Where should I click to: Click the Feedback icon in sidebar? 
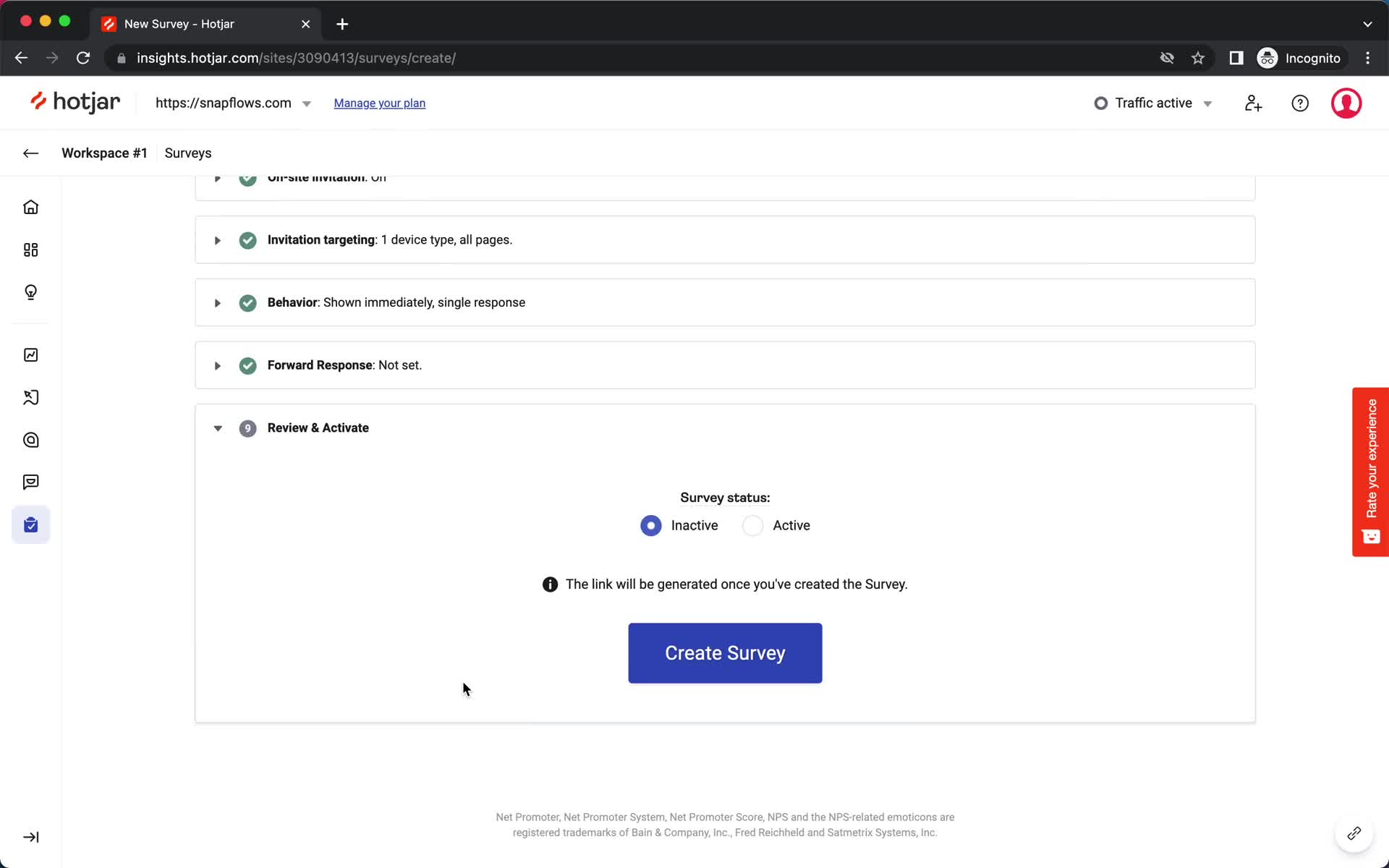[x=30, y=482]
